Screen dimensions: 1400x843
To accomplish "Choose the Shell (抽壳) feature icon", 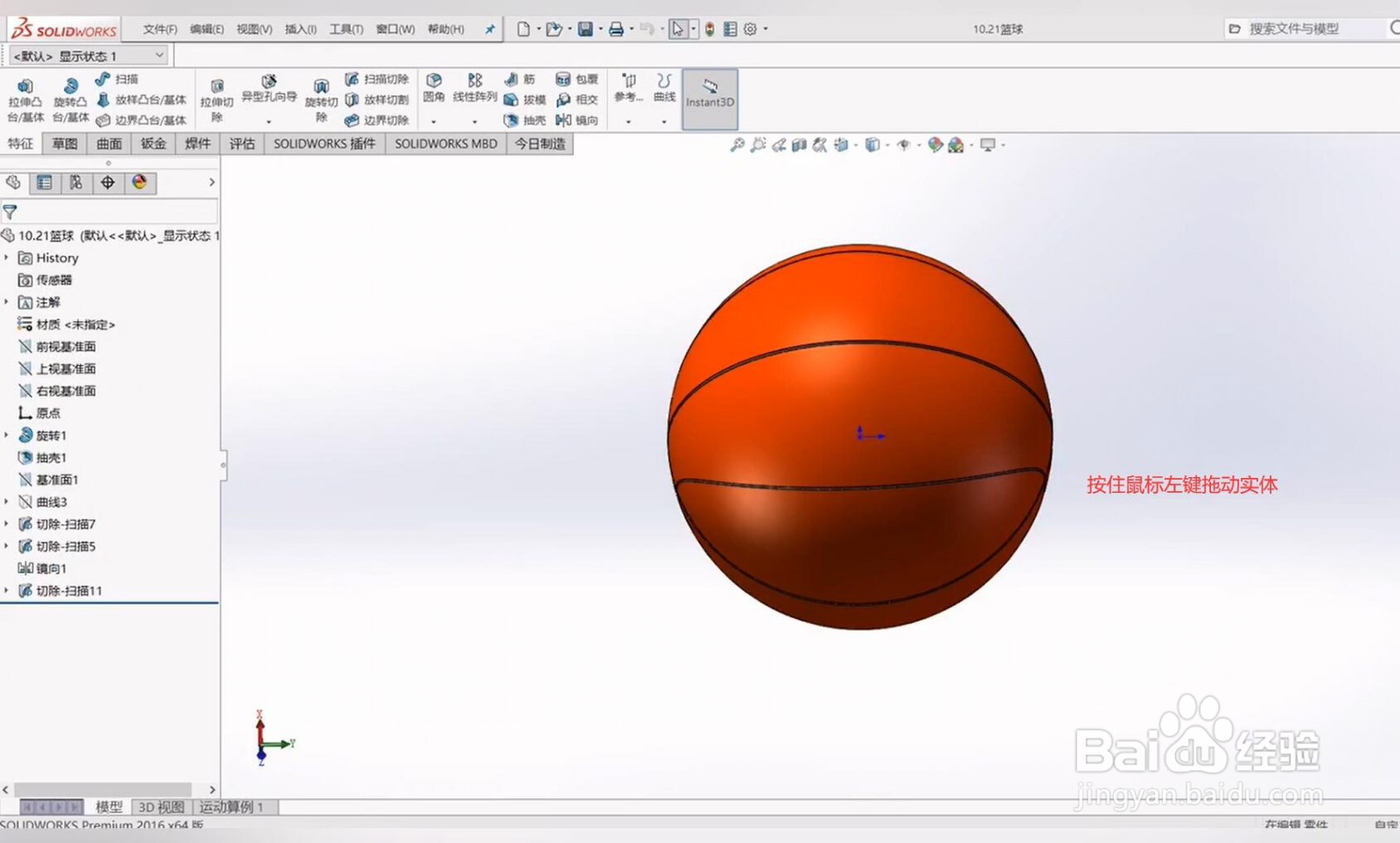I will pyautogui.click(x=524, y=120).
